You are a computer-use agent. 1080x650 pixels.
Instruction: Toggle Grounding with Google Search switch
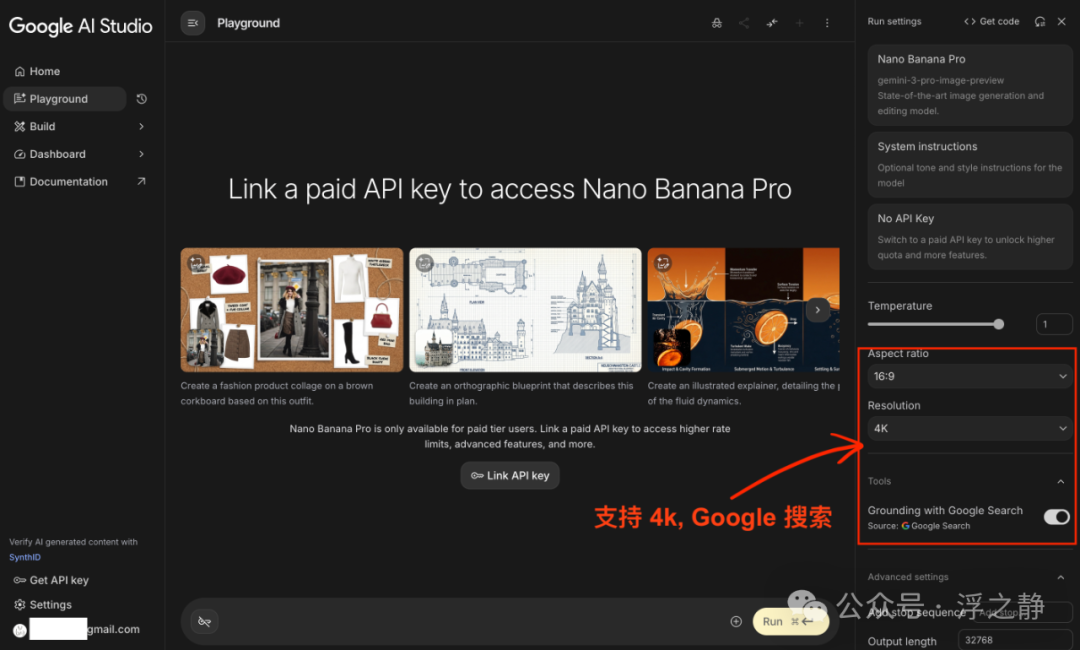tap(1057, 516)
